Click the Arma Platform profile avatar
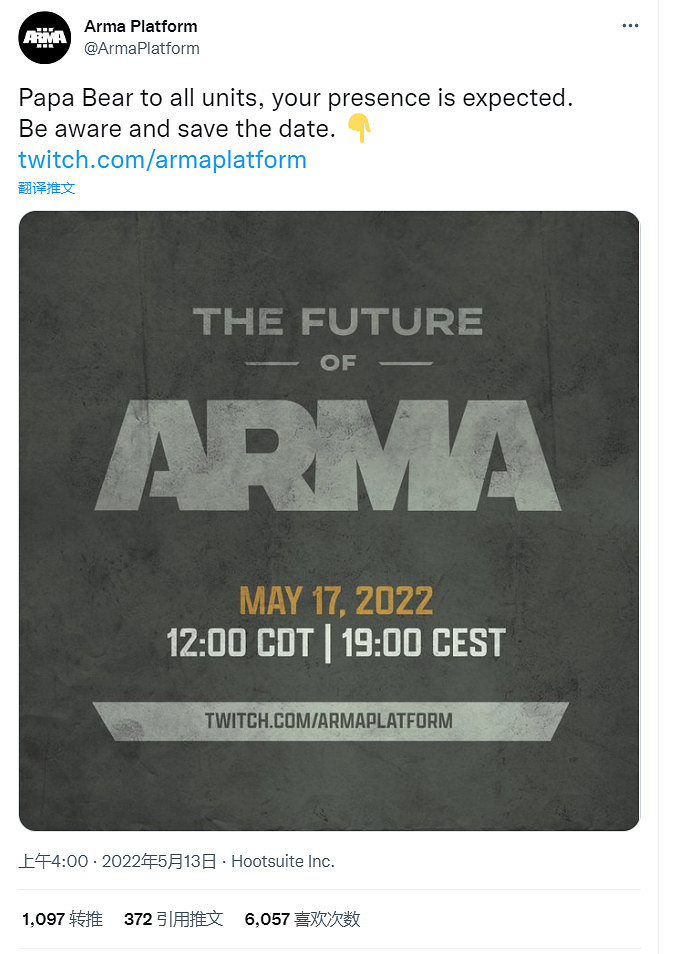Screen dimensions: 684x954 [45, 38]
